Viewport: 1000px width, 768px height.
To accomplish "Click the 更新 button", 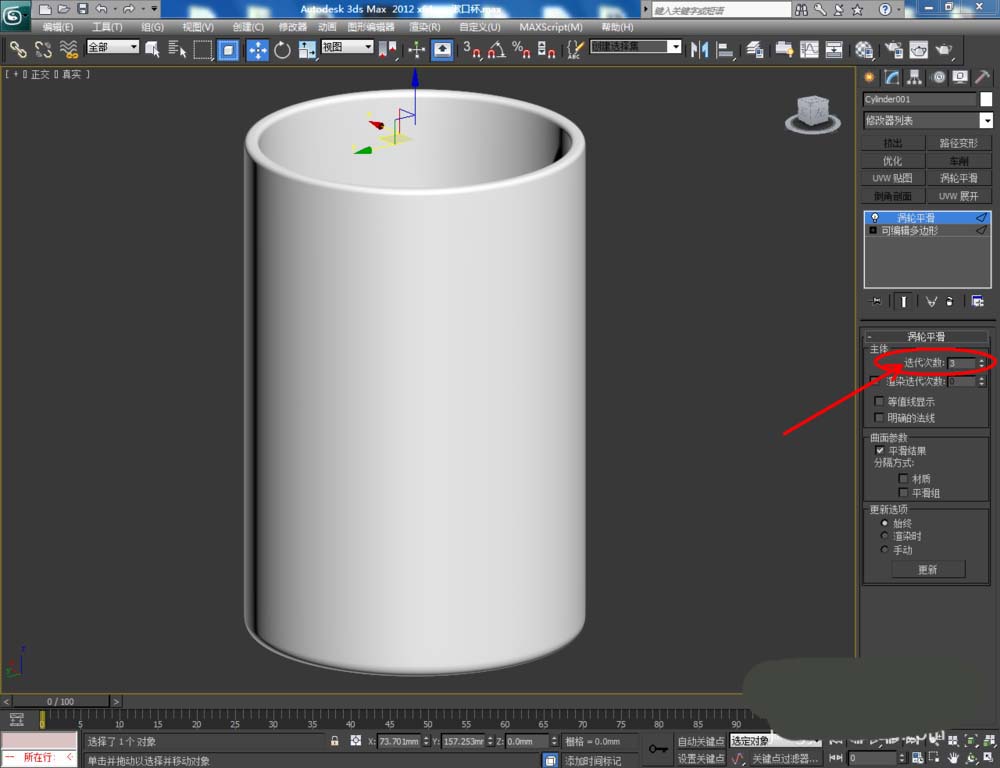I will point(927,569).
